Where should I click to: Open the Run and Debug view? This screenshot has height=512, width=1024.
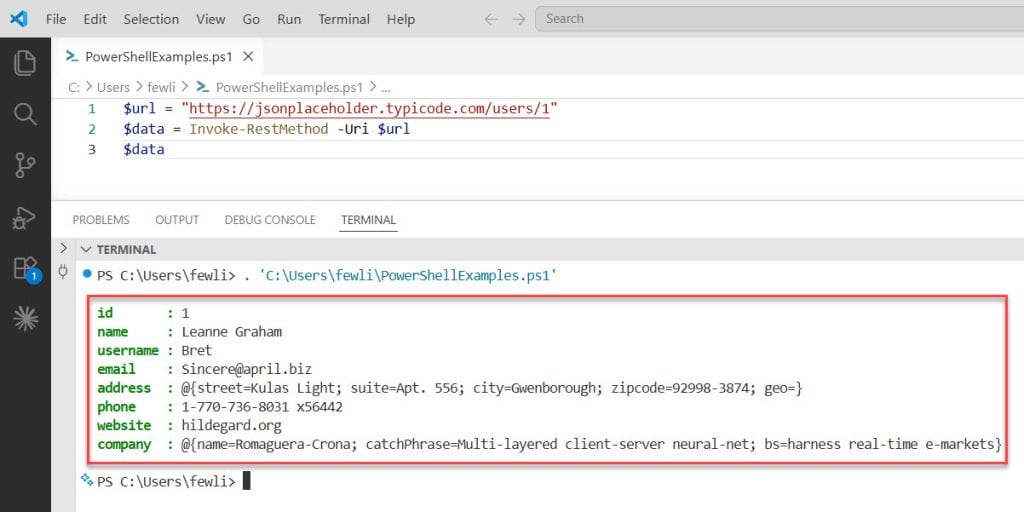(x=25, y=217)
